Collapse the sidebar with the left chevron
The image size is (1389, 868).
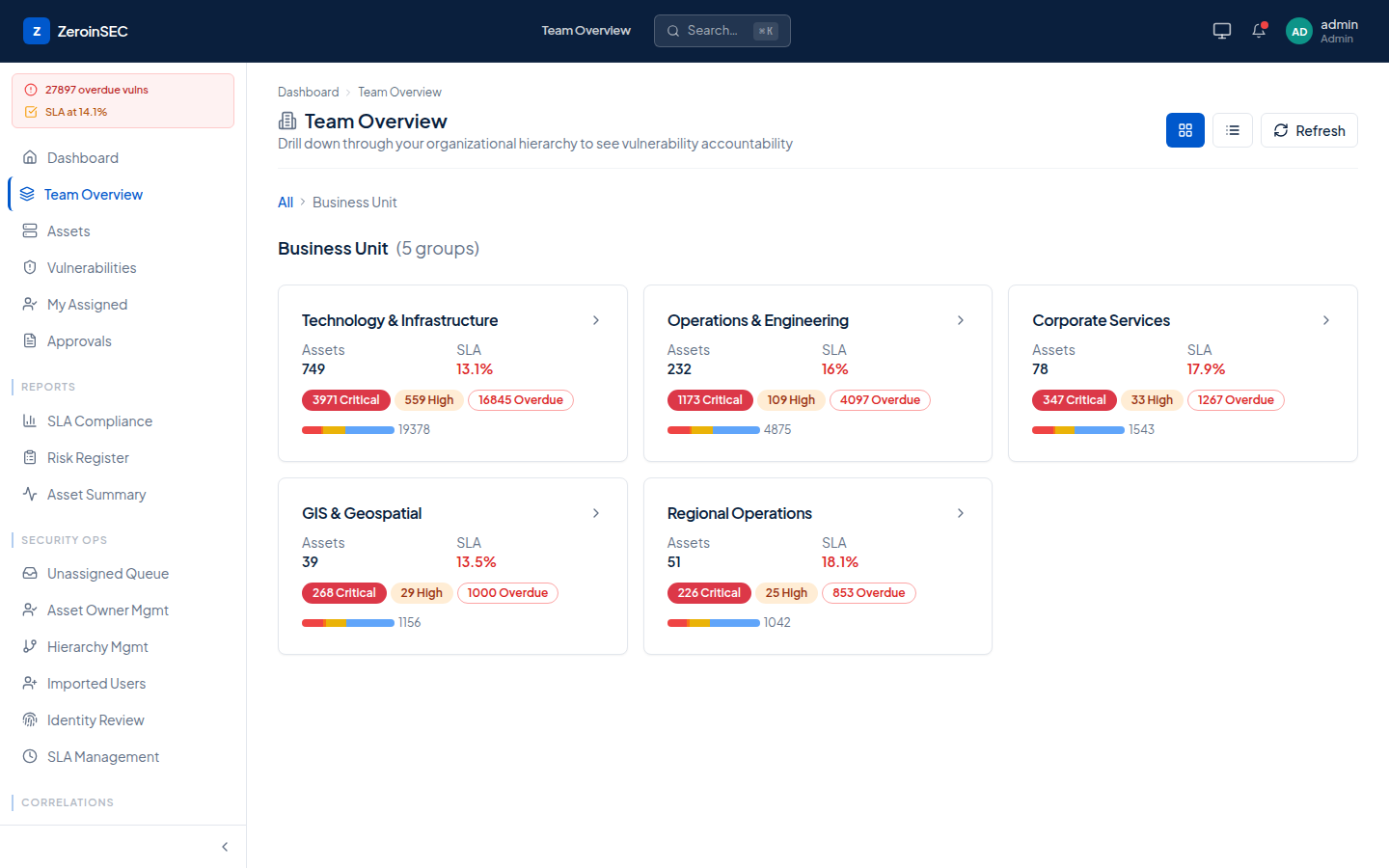click(x=225, y=847)
